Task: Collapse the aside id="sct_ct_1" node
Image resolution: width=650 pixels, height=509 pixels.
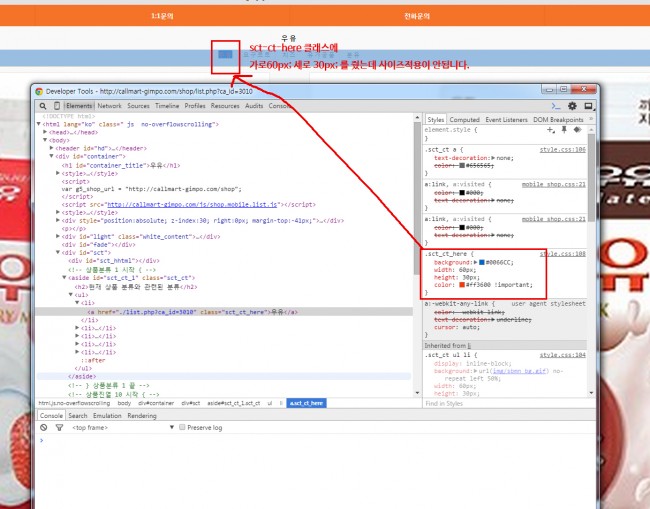Action: (65, 277)
